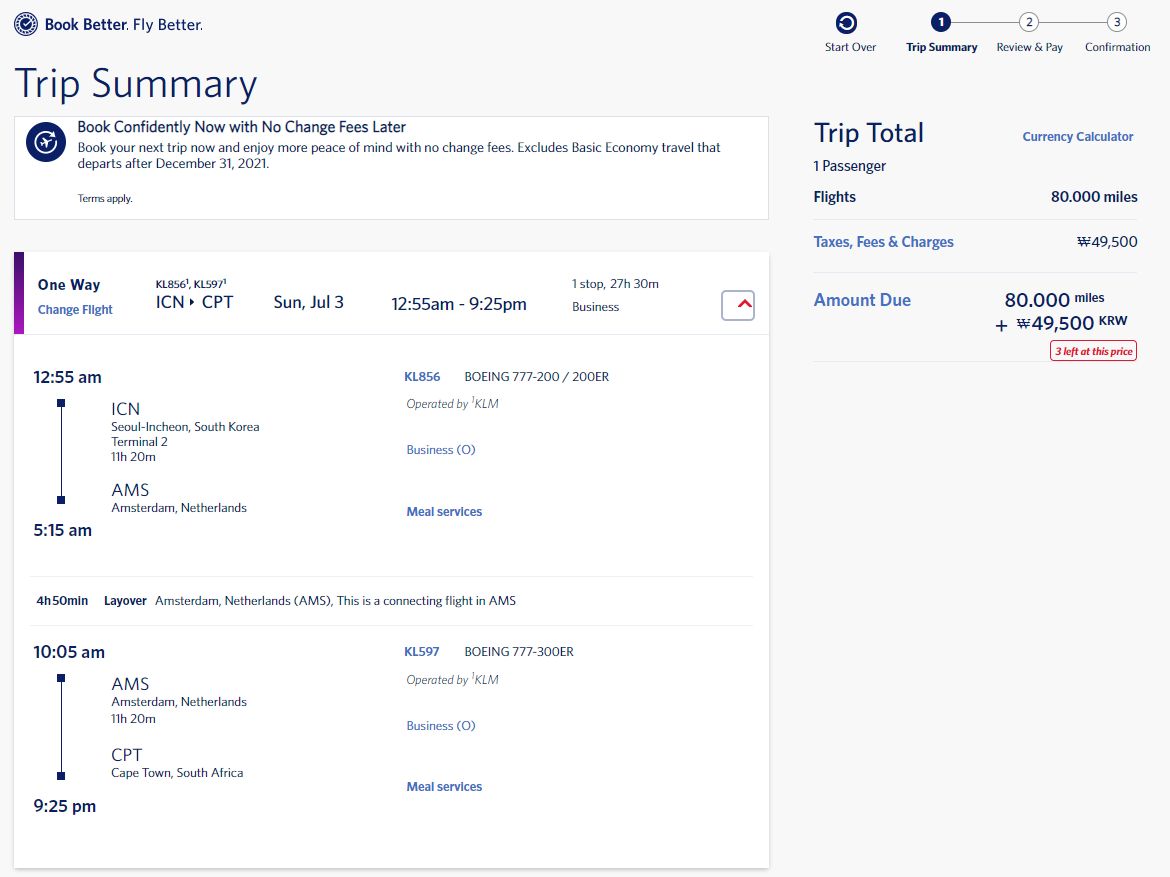Click the '80.000 miles' Flights value
Screen dimensions: 1170x877
pos(1095,197)
